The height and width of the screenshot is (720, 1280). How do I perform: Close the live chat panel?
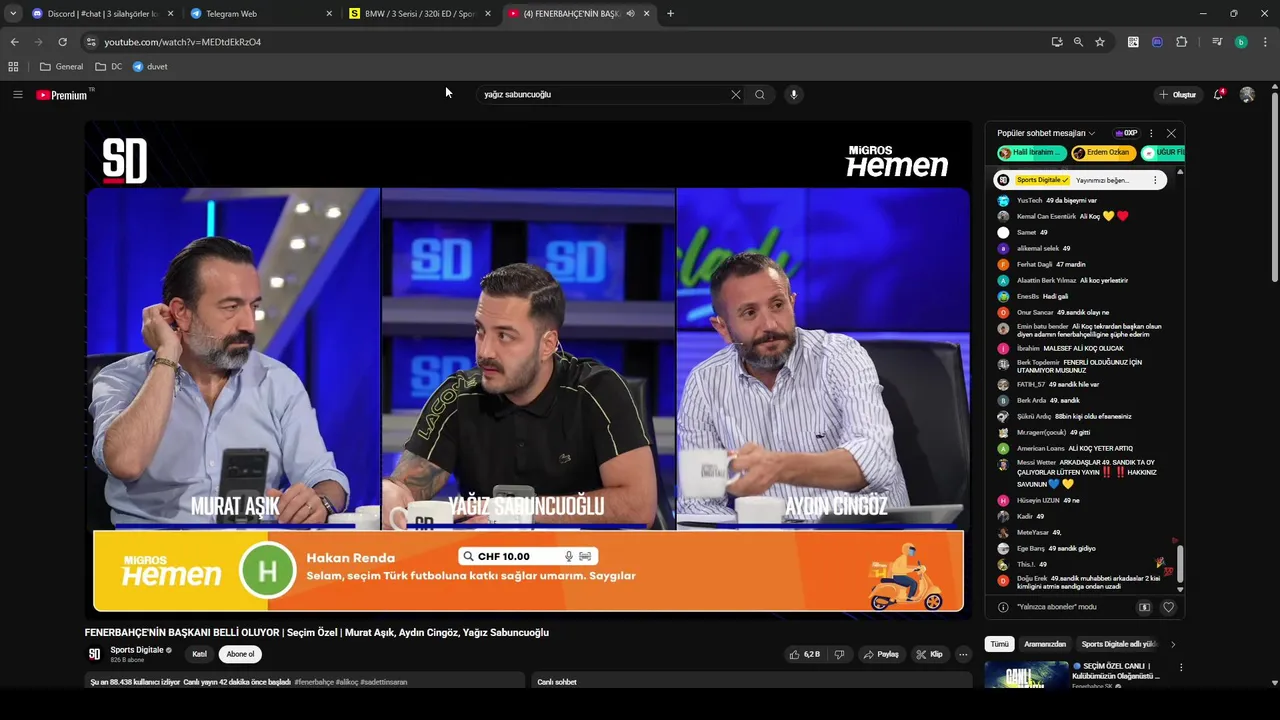point(1171,133)
